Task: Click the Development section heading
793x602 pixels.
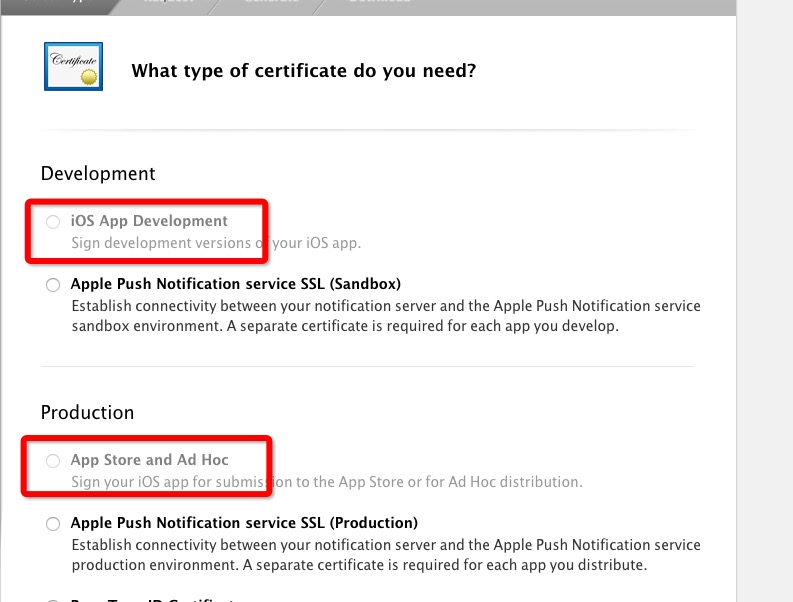Action: (98, 174)
